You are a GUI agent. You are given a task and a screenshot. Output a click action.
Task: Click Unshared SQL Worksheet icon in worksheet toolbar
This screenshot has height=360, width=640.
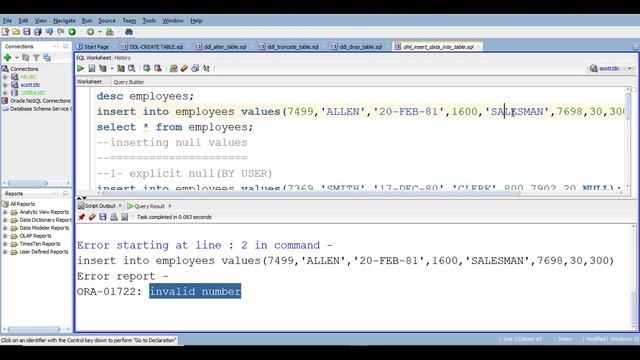(x=173, y=68)
